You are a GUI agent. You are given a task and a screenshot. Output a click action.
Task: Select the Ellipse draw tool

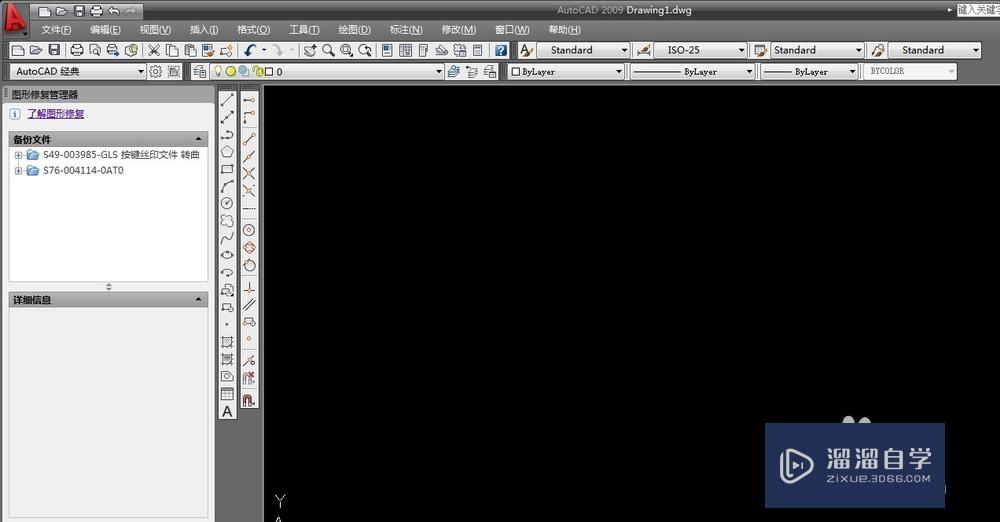pos(227,255)
